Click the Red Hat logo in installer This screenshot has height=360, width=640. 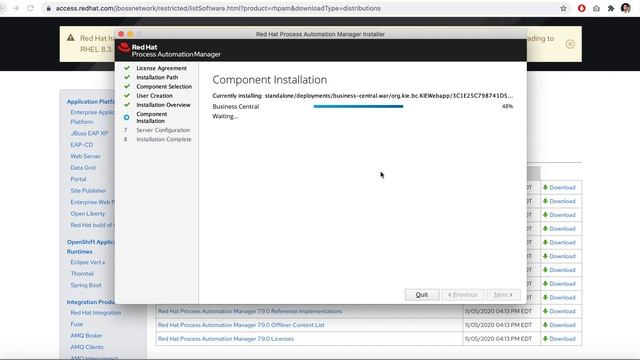124,48
